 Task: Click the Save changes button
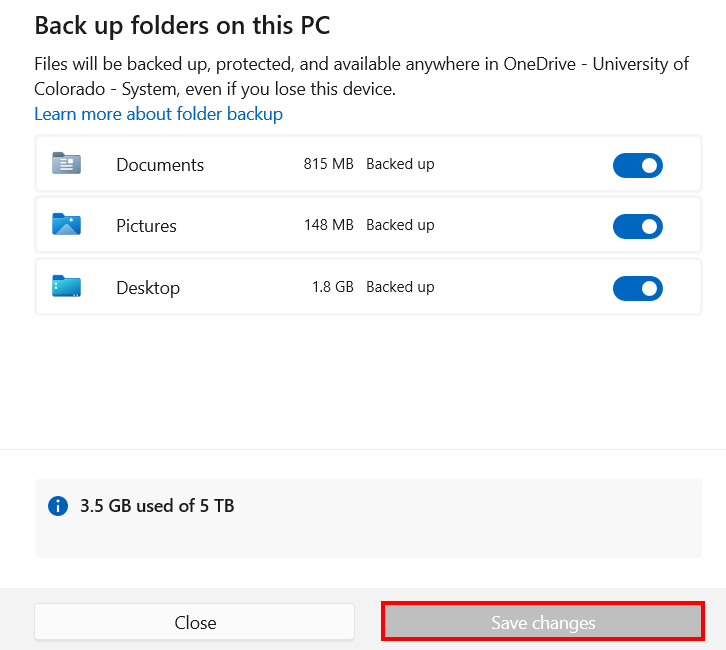click(x=543, y=622)
